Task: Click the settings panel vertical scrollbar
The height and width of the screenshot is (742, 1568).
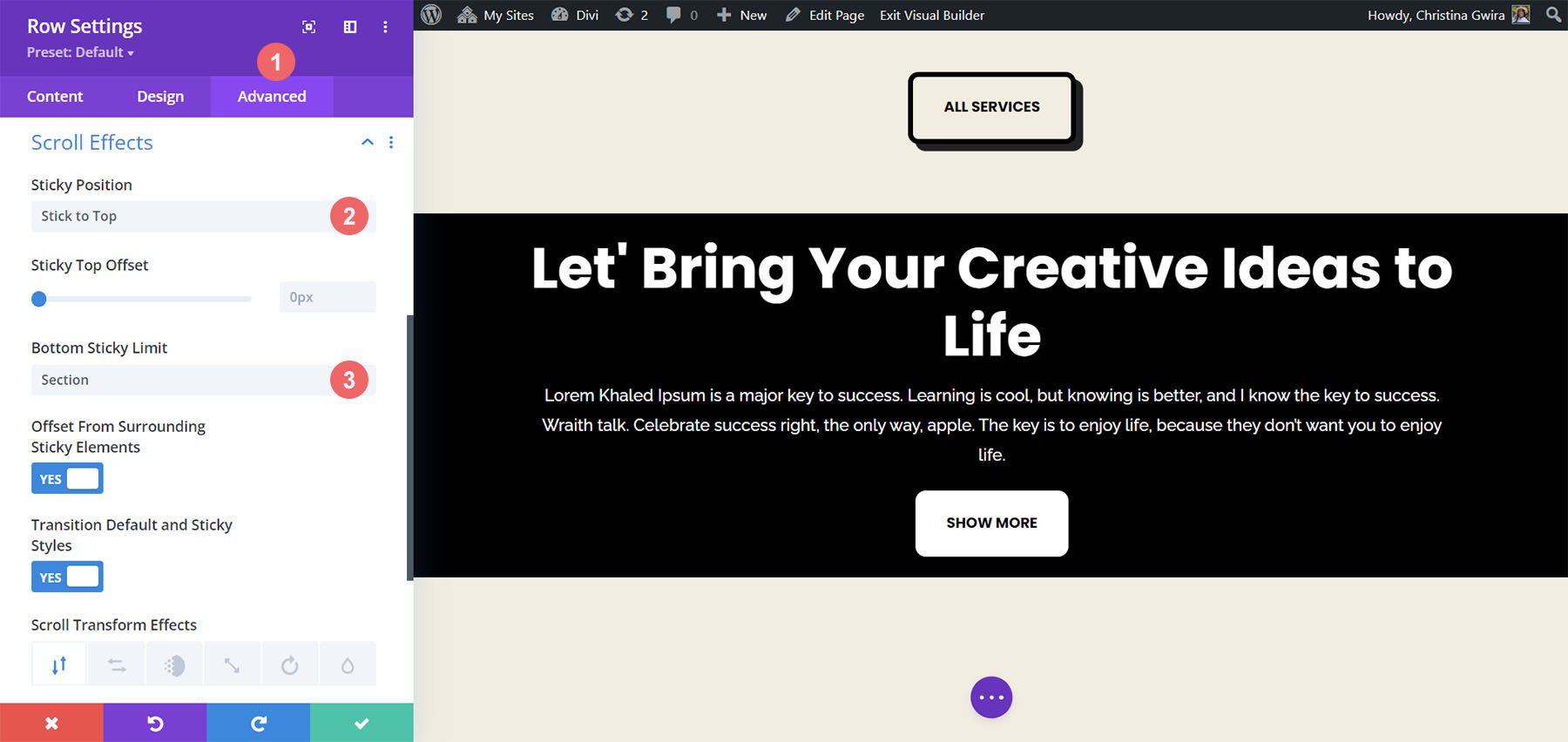Action: pyautogui.click(x=409, y=448)
